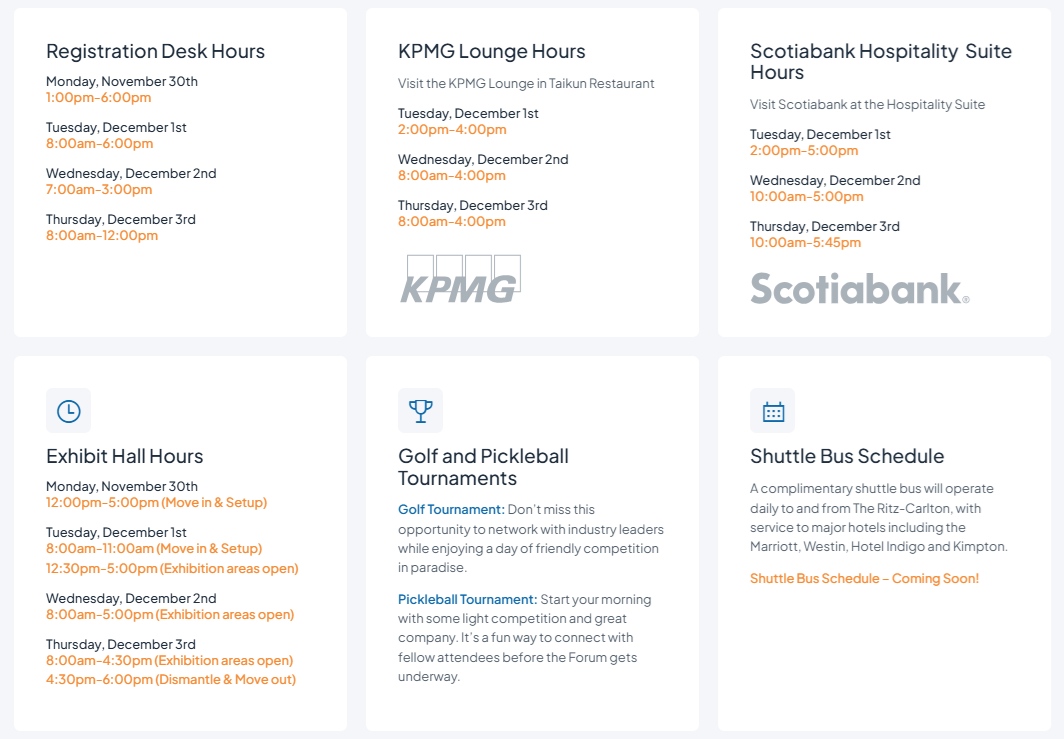The width and height of the screenshot is (1064, 739).
Task: Click the Golf and Pickleball Tournaments heading
Action: (483, 467)
